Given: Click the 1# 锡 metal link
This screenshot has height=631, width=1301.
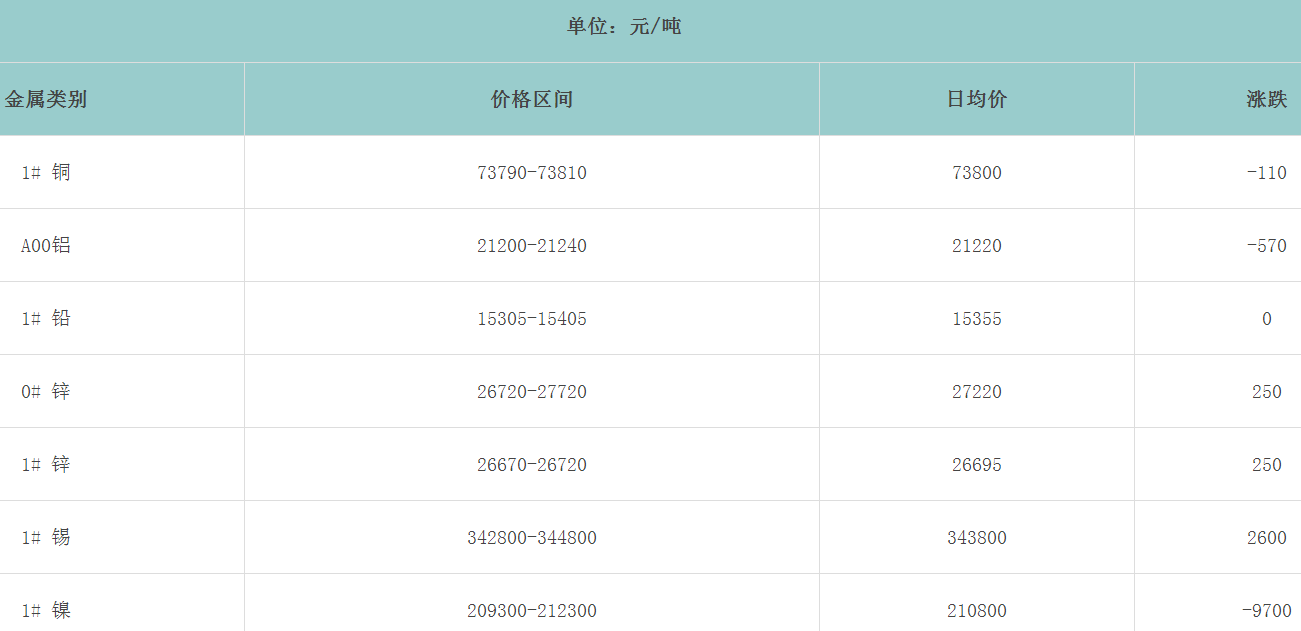Looking at the screenshot, I should tap(46, 537).
